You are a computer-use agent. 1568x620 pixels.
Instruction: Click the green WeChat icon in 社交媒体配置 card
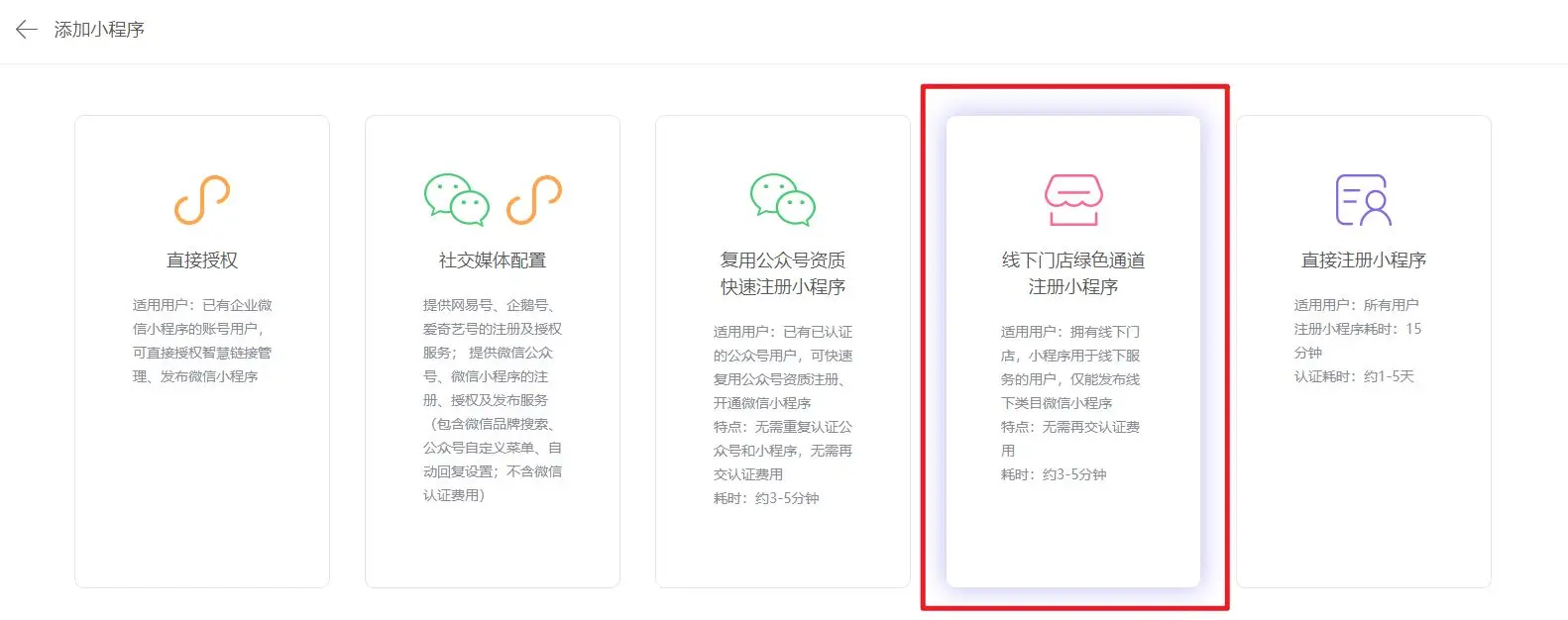(x=457, y=200)
